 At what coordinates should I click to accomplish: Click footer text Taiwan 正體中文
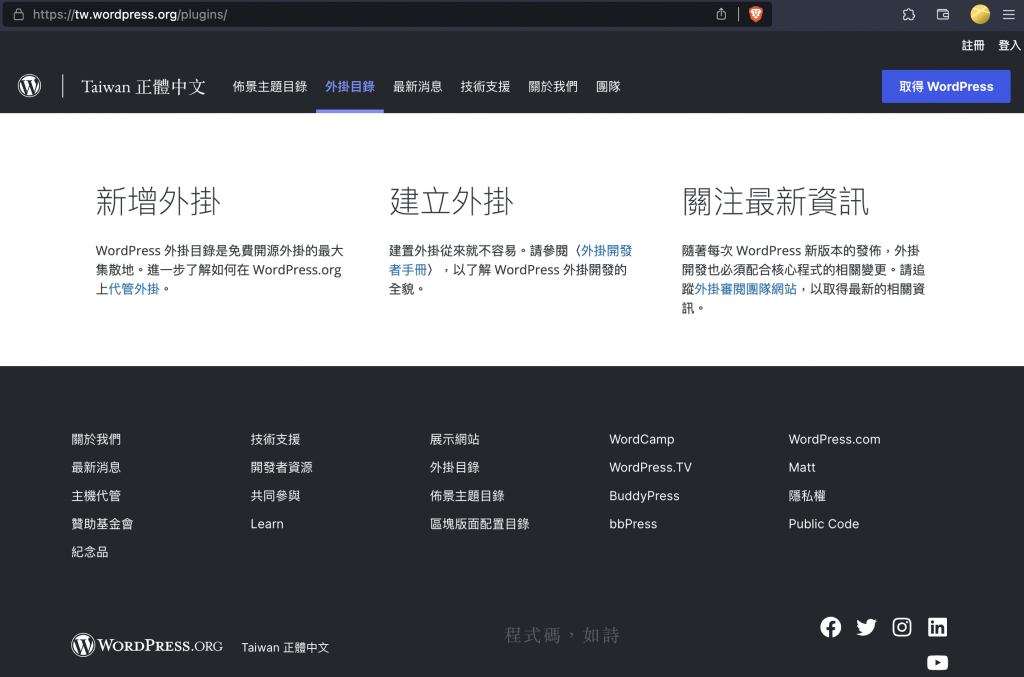(285, 647)
